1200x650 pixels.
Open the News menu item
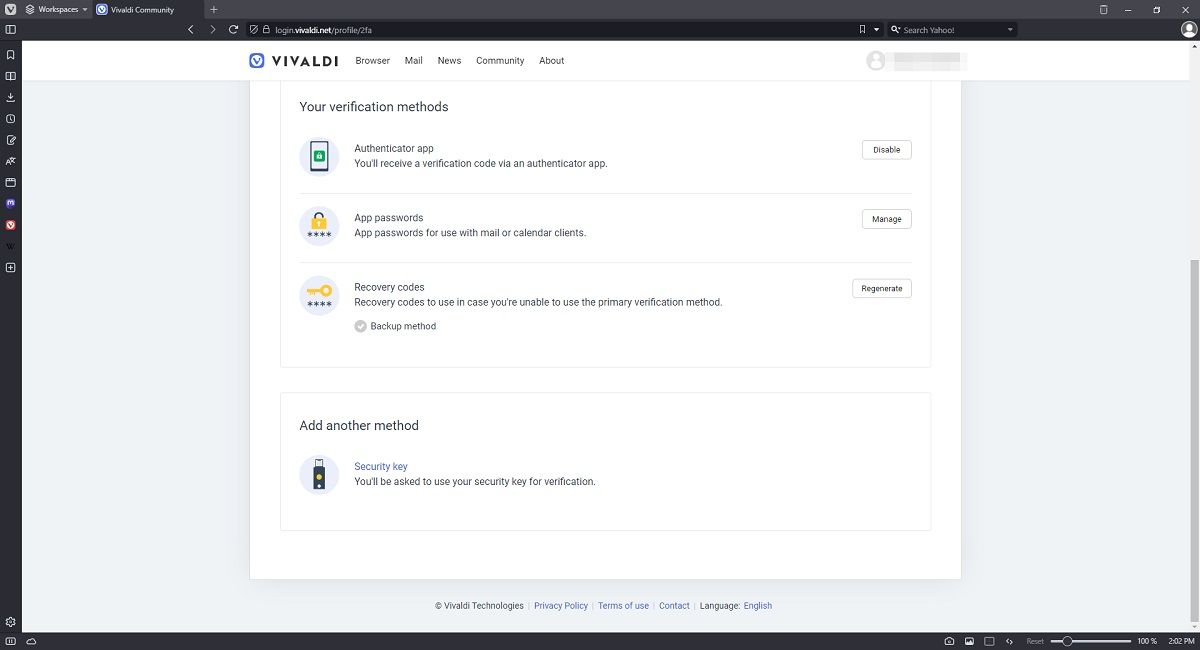point(449,61)
